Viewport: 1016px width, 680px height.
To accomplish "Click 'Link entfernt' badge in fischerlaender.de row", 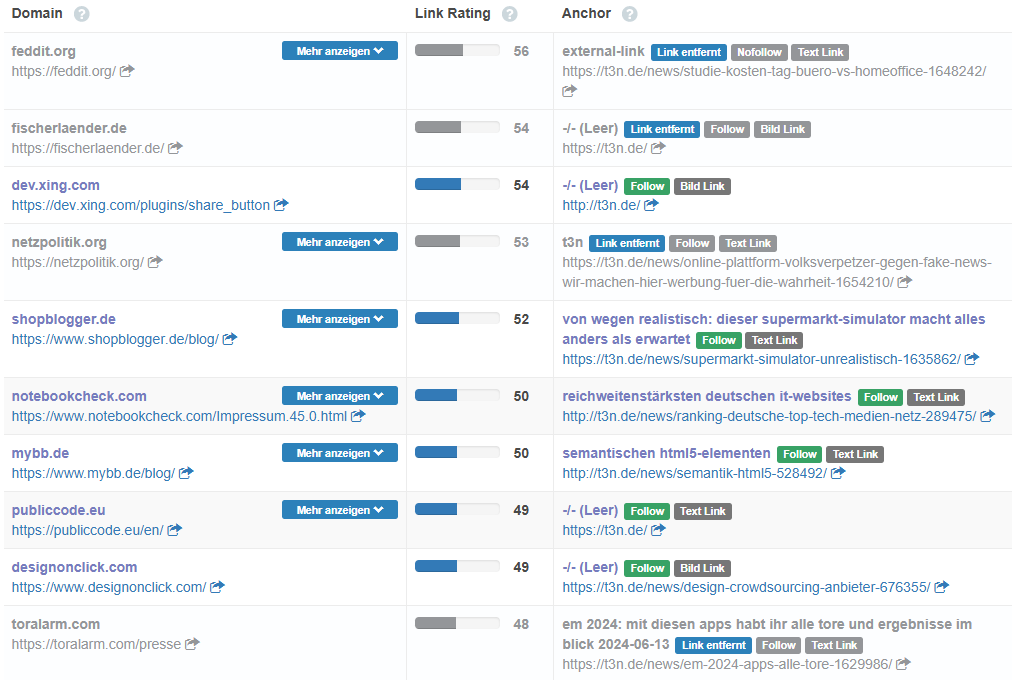I will click(x=662, y=129).
